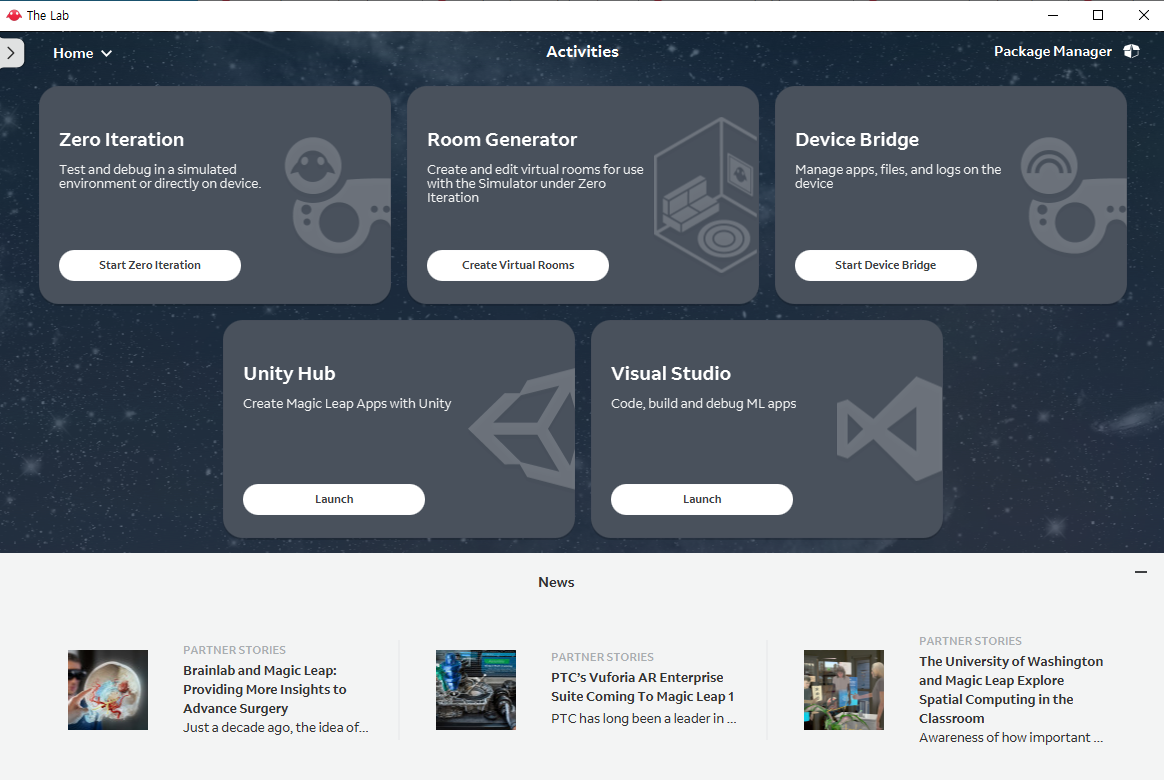Viewport: 1164px width, 780px height.
Task: Read PTC's Vuforia AR Enterprise Suite headline
Action: click(643, 687)
